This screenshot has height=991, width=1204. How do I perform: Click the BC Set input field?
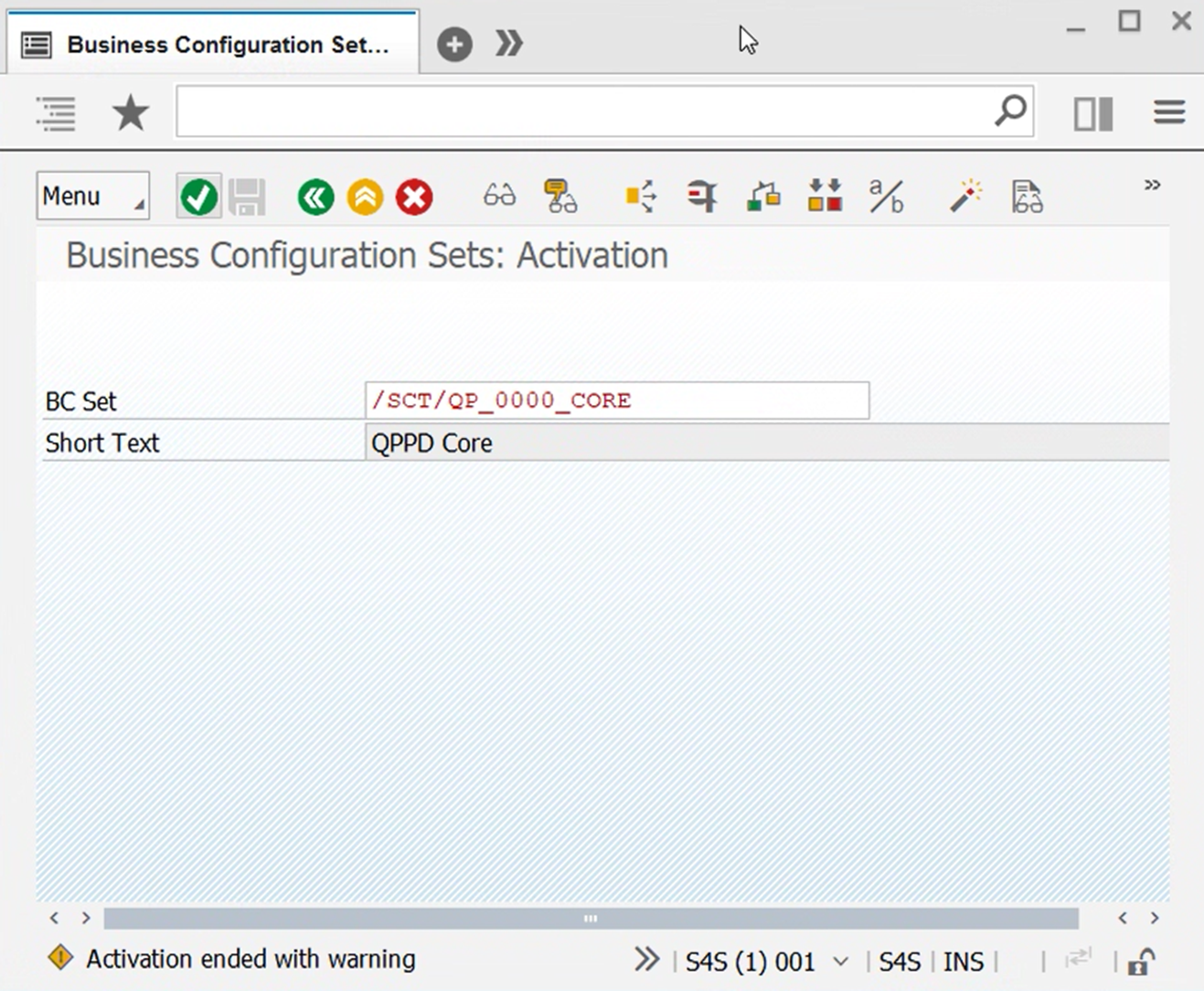coord(616,400)
